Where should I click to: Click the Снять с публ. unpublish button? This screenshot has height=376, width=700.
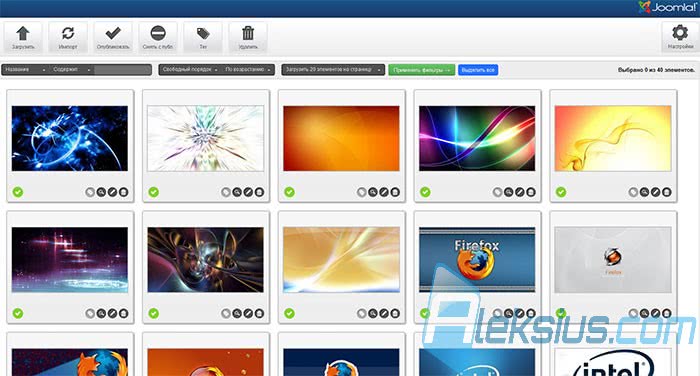pos(158,38)
